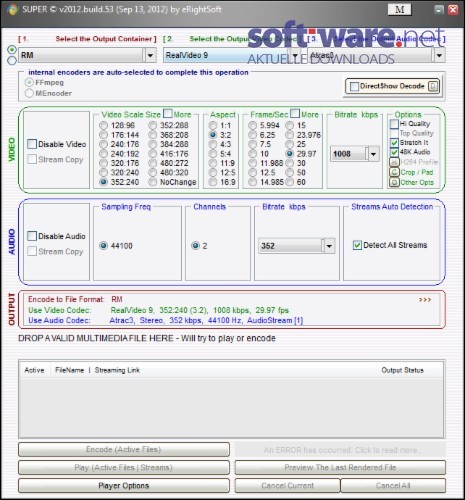Select the FFmpeg encoder radio button
The height and width of the screenshot is (500, 465).
click(x=29, y=82)
